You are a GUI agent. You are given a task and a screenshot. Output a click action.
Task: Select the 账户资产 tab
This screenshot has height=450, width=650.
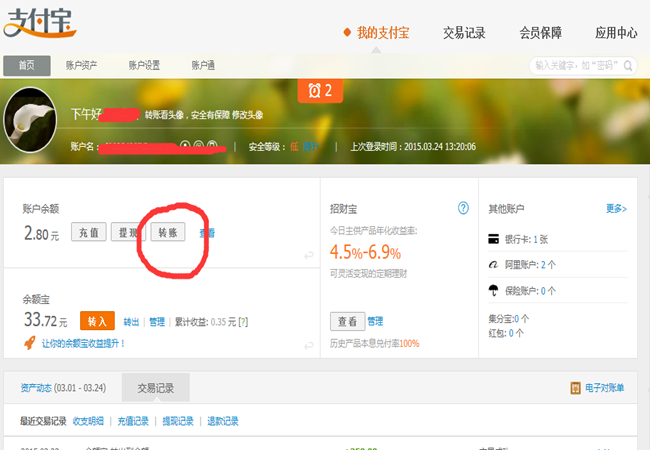pyautogui.click(x=81, y=65)
